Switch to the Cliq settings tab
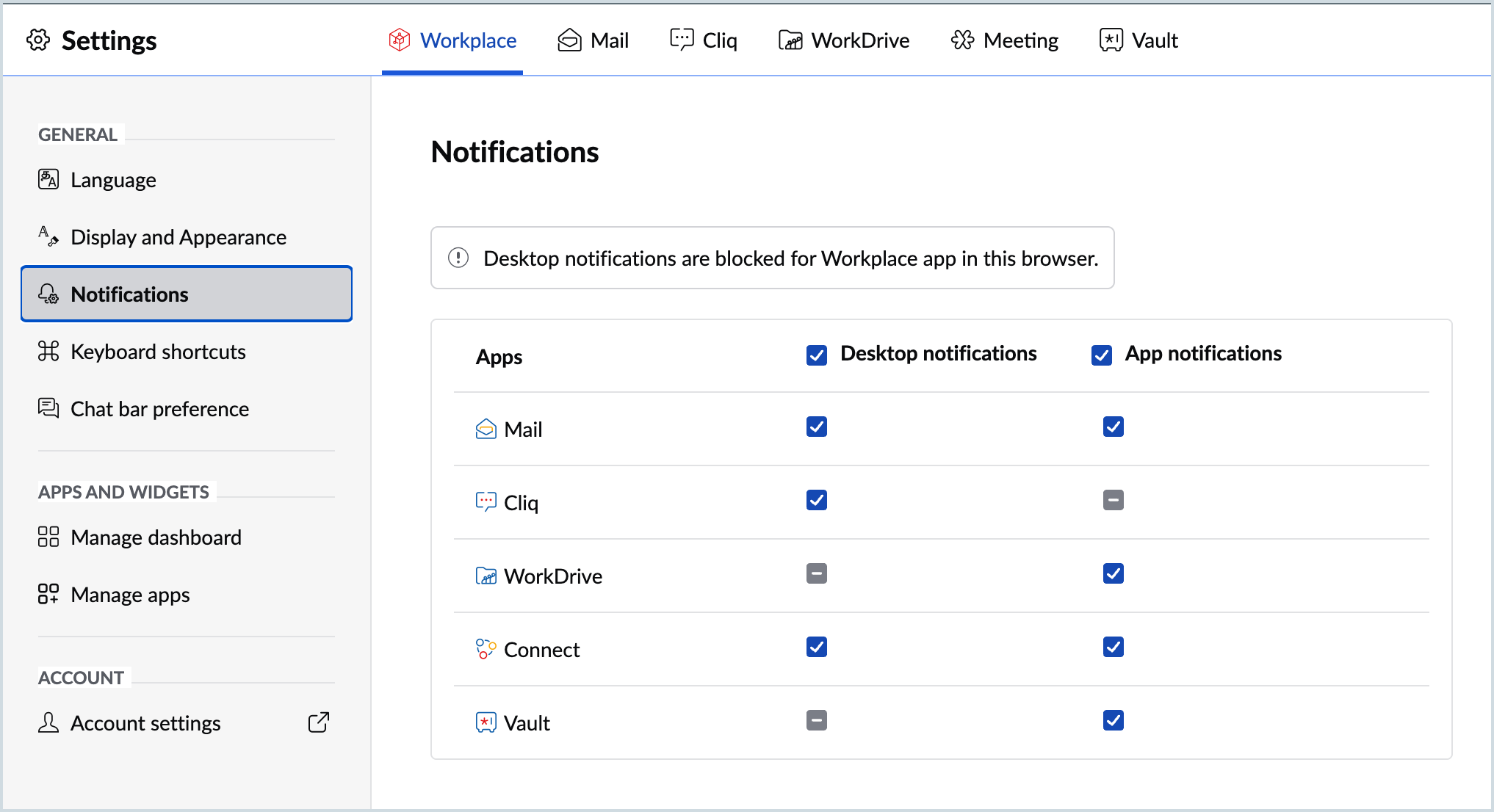This screenshot has width=1494, height=812. pyautogui.click(x=704, y=40)
